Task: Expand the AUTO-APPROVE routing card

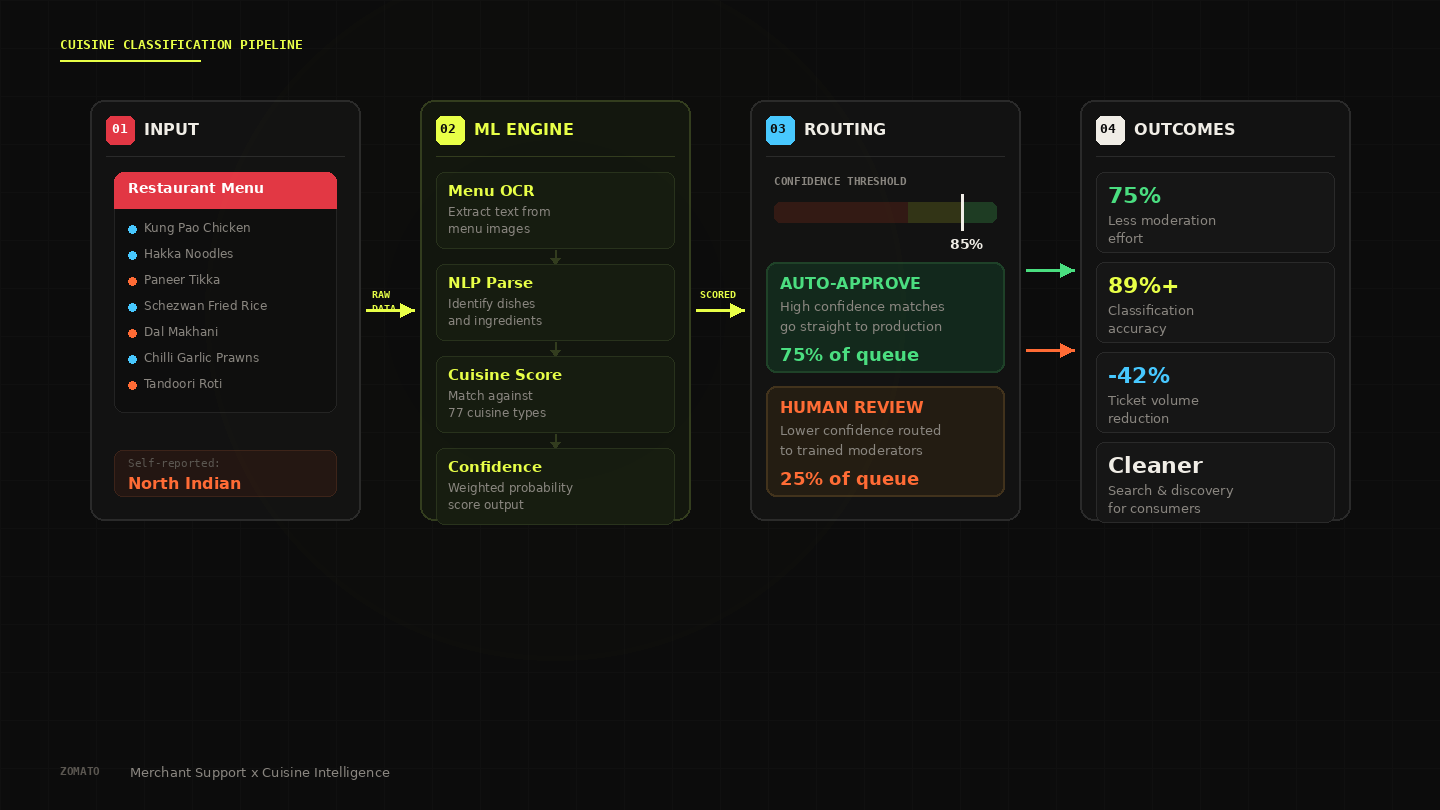Action: click(x=885, y=317)
